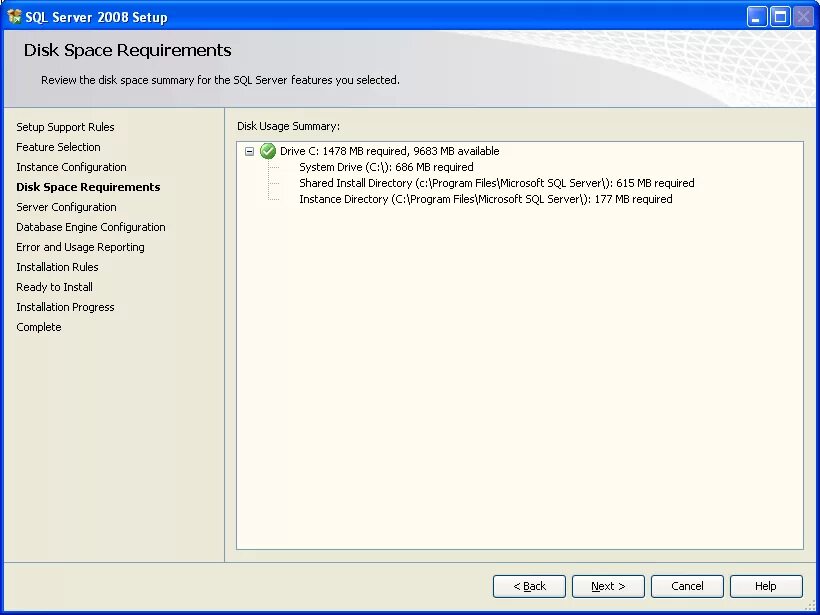This screenshot has width=820, height=615.
Task: Click the SQL Server icon in the title bar
Action: (x=14, y=16)
